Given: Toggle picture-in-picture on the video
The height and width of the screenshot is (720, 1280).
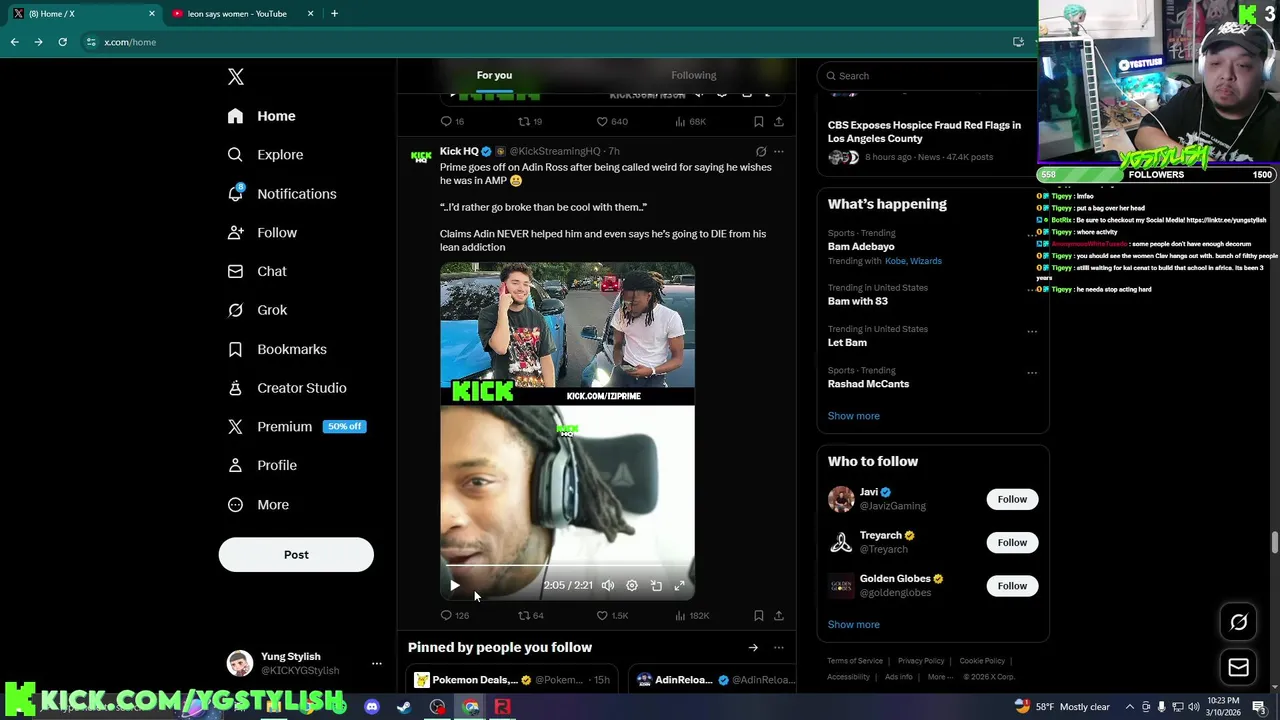Looking at the screenshot, I should (x=656, y=586).
